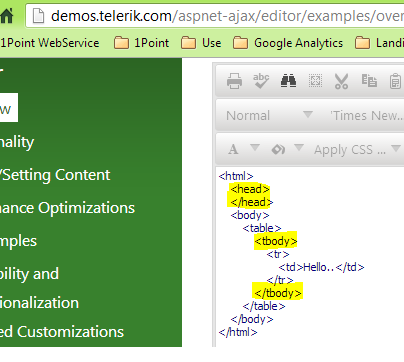Screen dimensions: 404x362
Task: Expand the foreground color dropdown arrow
Action: click(255, 147)
